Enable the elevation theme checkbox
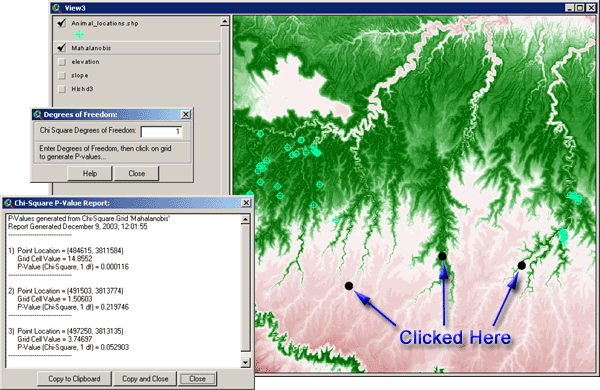This screenshot has height=390, width=600. pyautogui.click(x=62, y=62)
